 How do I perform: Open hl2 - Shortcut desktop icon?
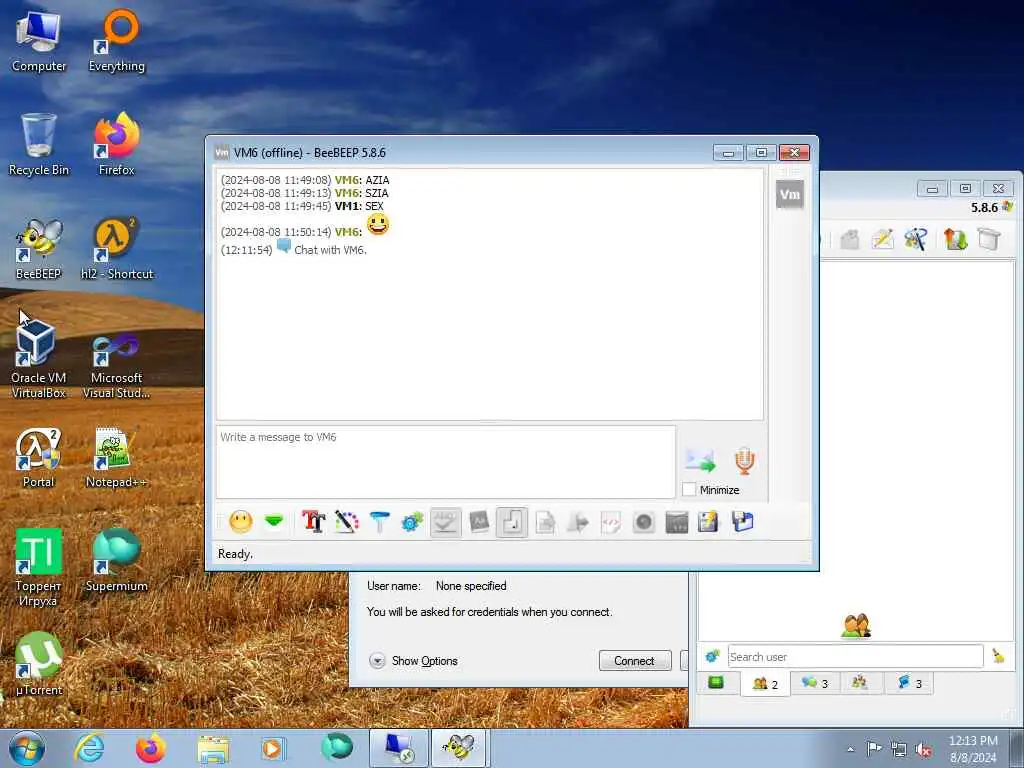point(117,249)
